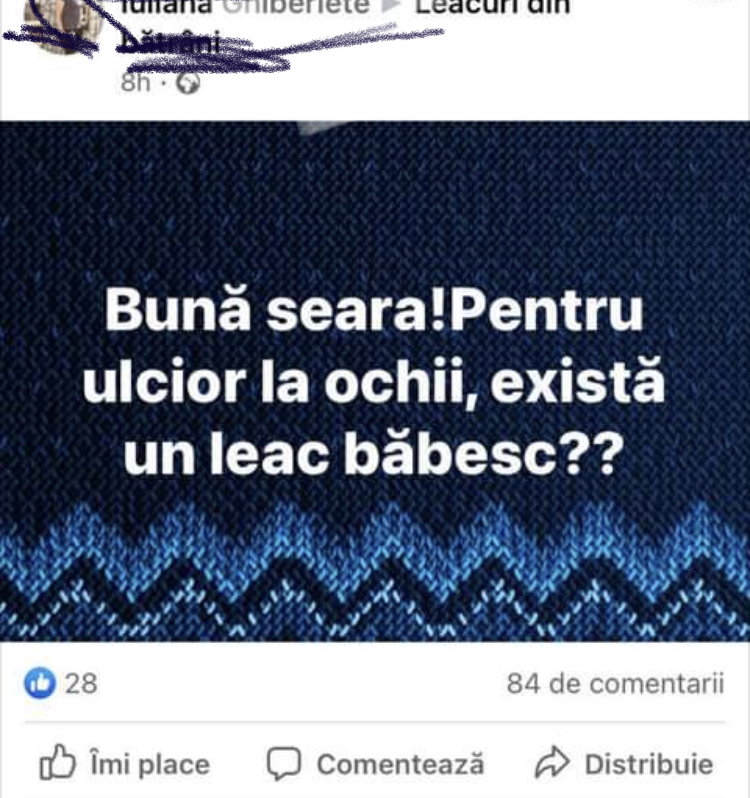Select the Comentează label to comment
750x798 pixels.
point(400,764)
